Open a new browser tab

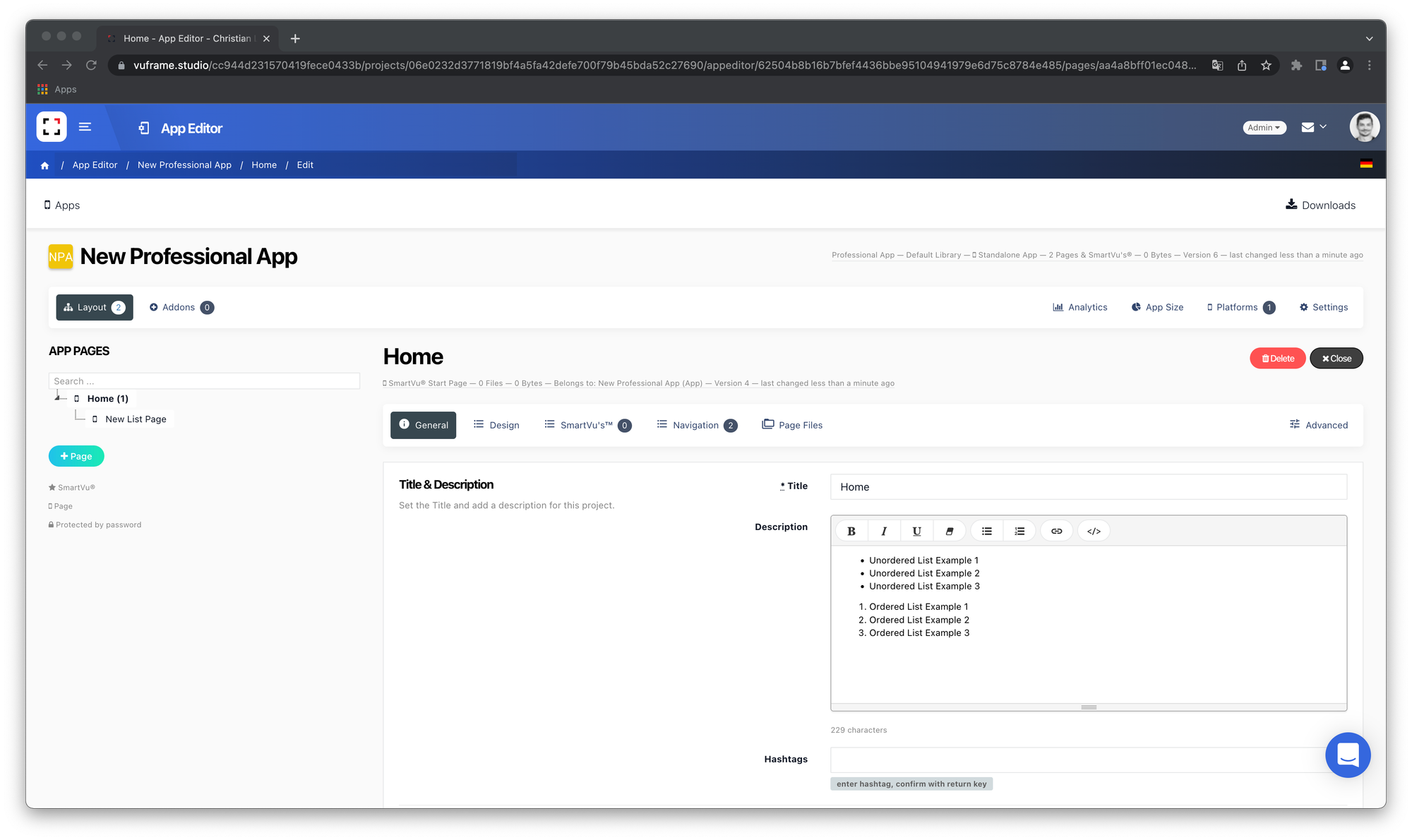(295, 38)
